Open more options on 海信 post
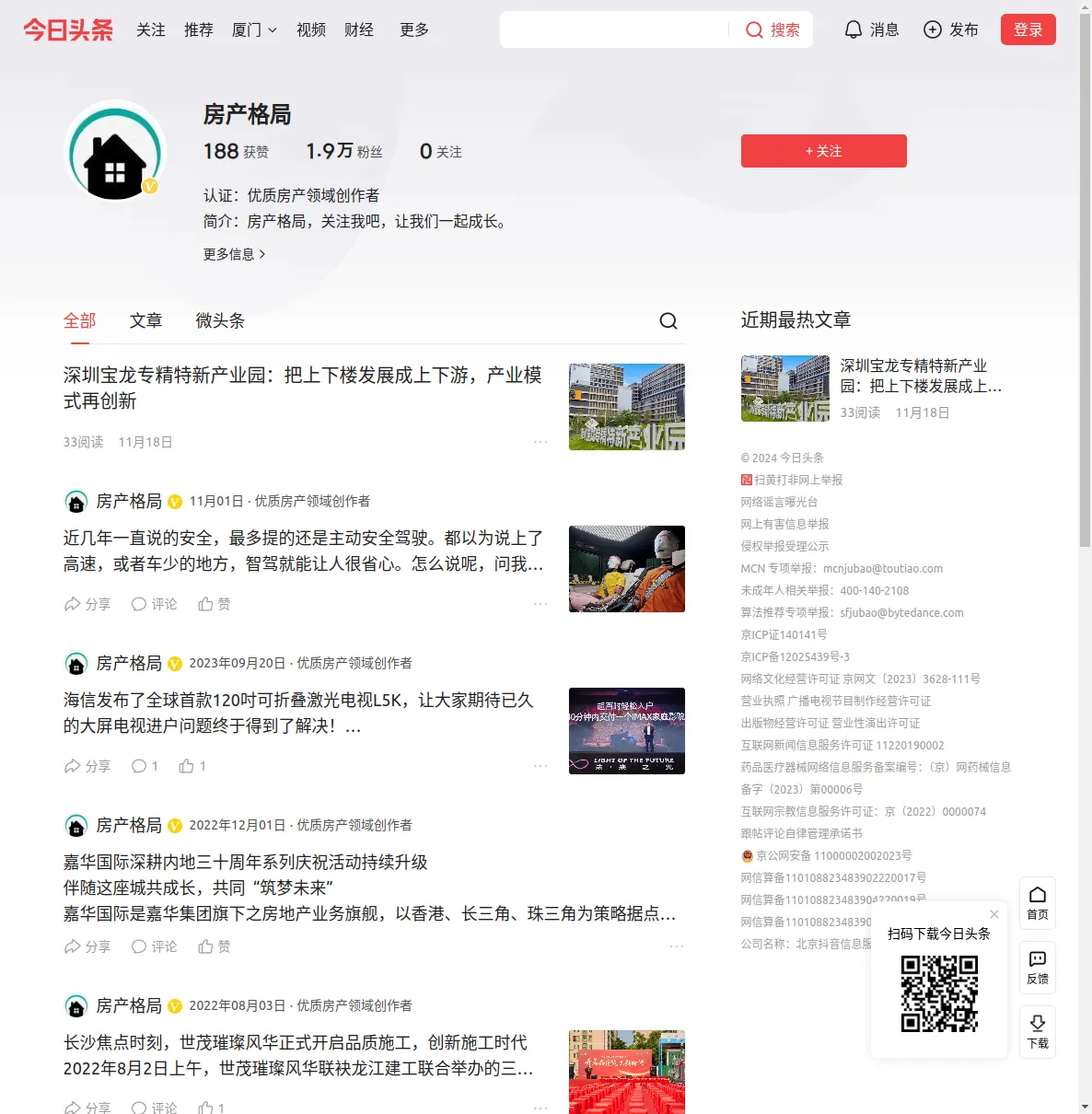 click(540, 766)
